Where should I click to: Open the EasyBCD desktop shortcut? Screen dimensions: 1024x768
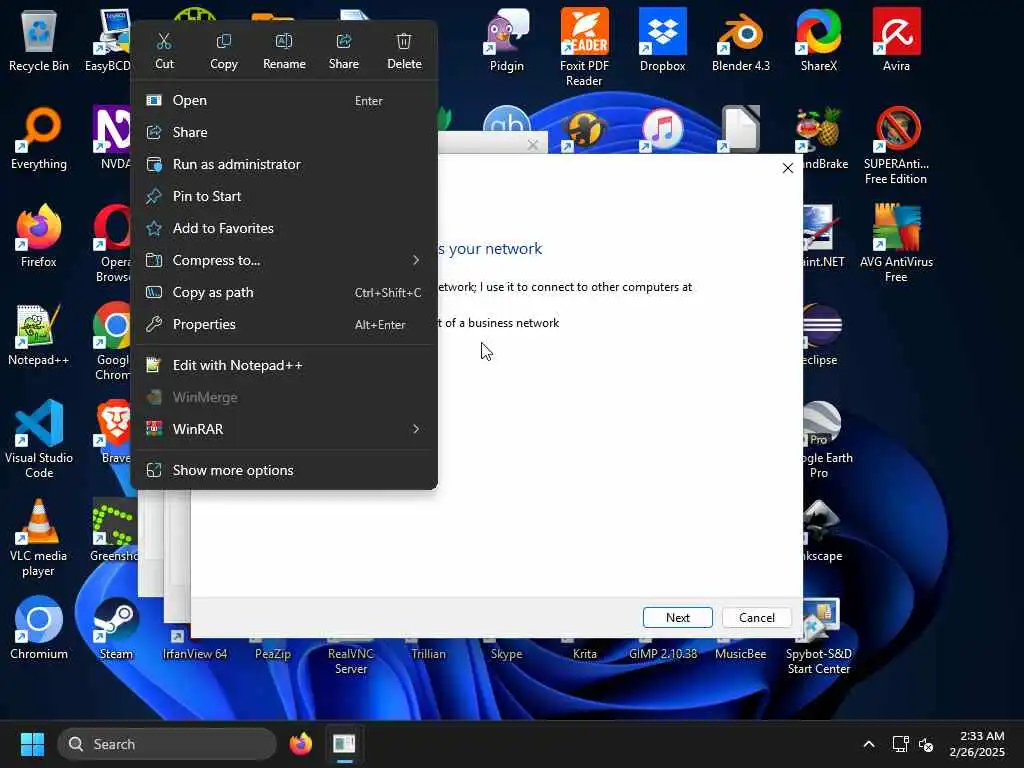(108, 40)
